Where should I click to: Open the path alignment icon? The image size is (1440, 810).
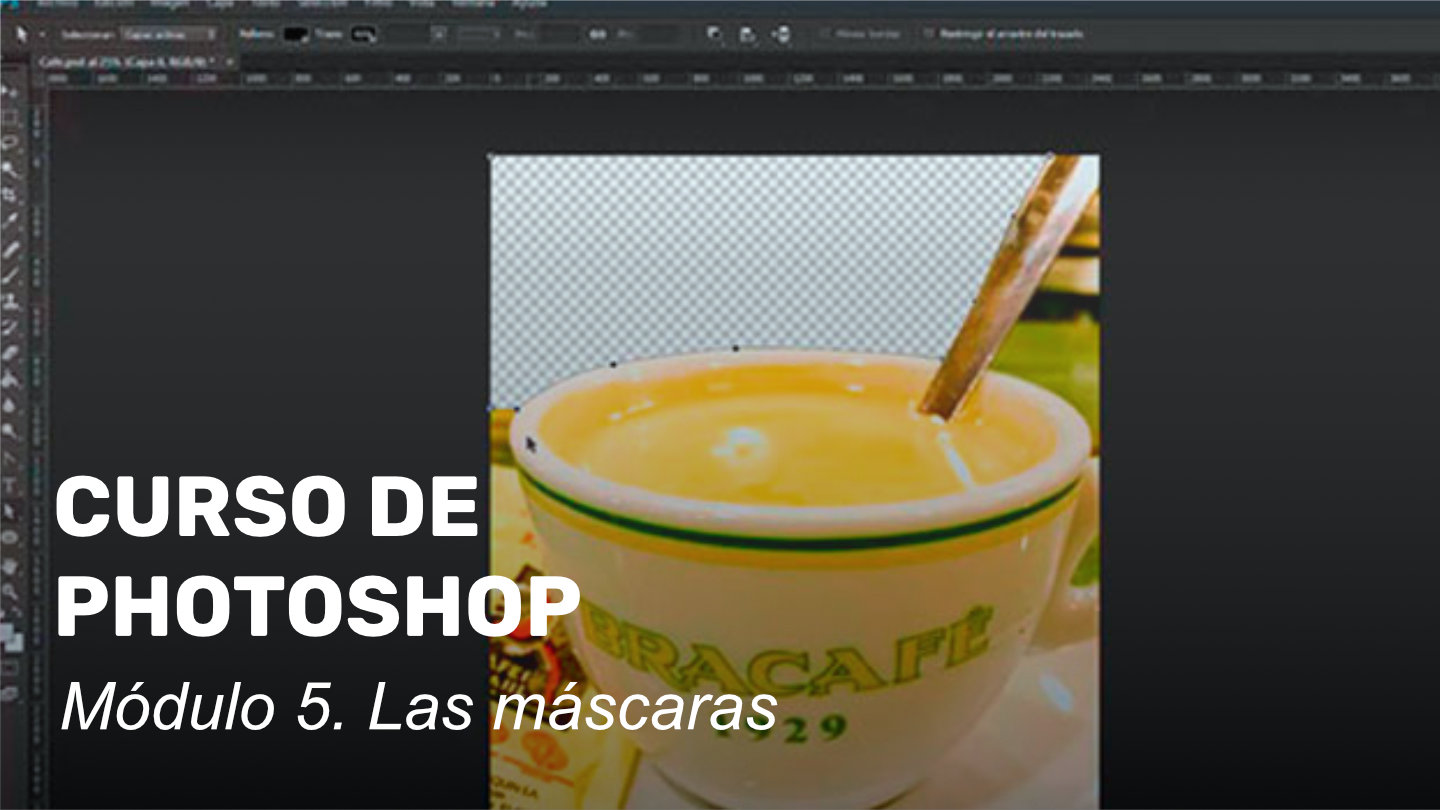[x=747, y=34]
